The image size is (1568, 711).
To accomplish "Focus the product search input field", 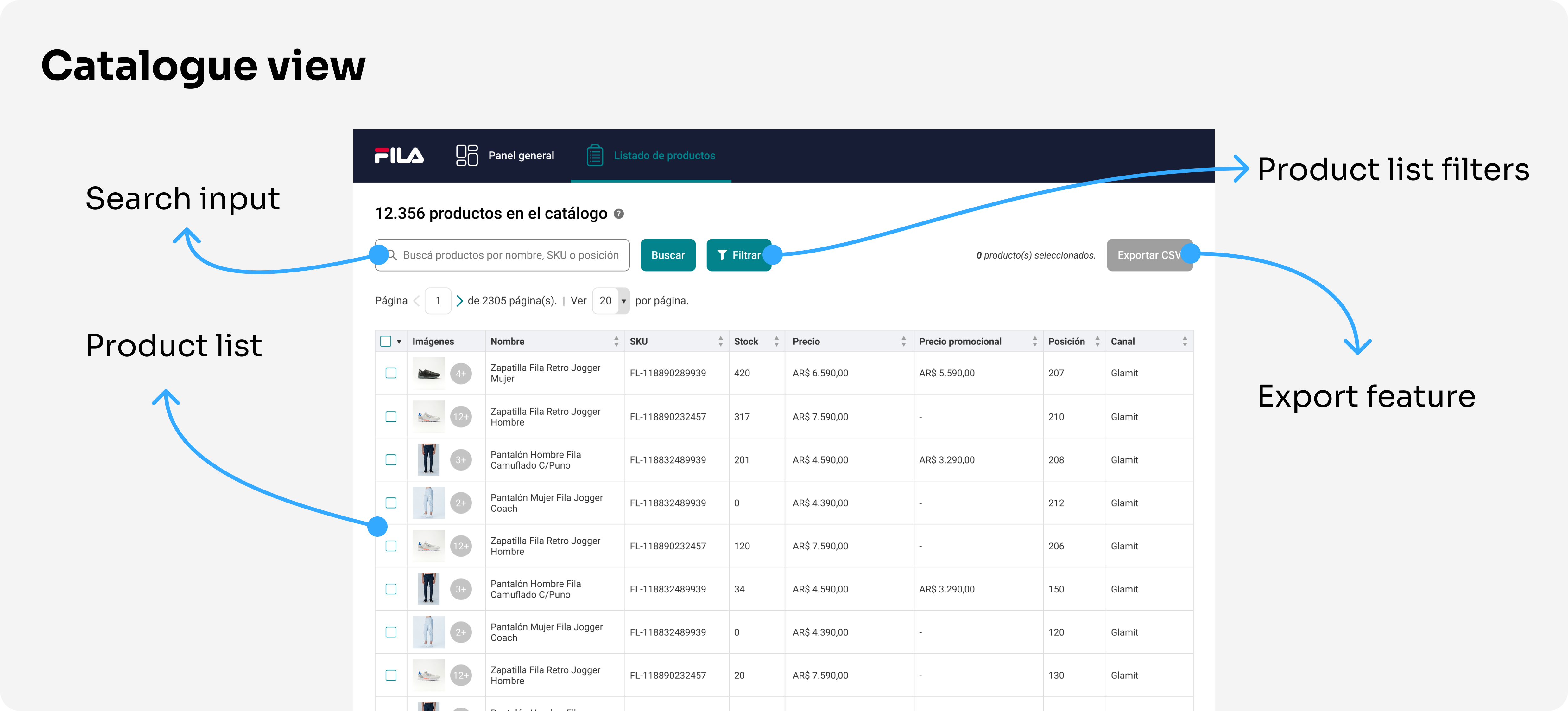I will (510, 255).
